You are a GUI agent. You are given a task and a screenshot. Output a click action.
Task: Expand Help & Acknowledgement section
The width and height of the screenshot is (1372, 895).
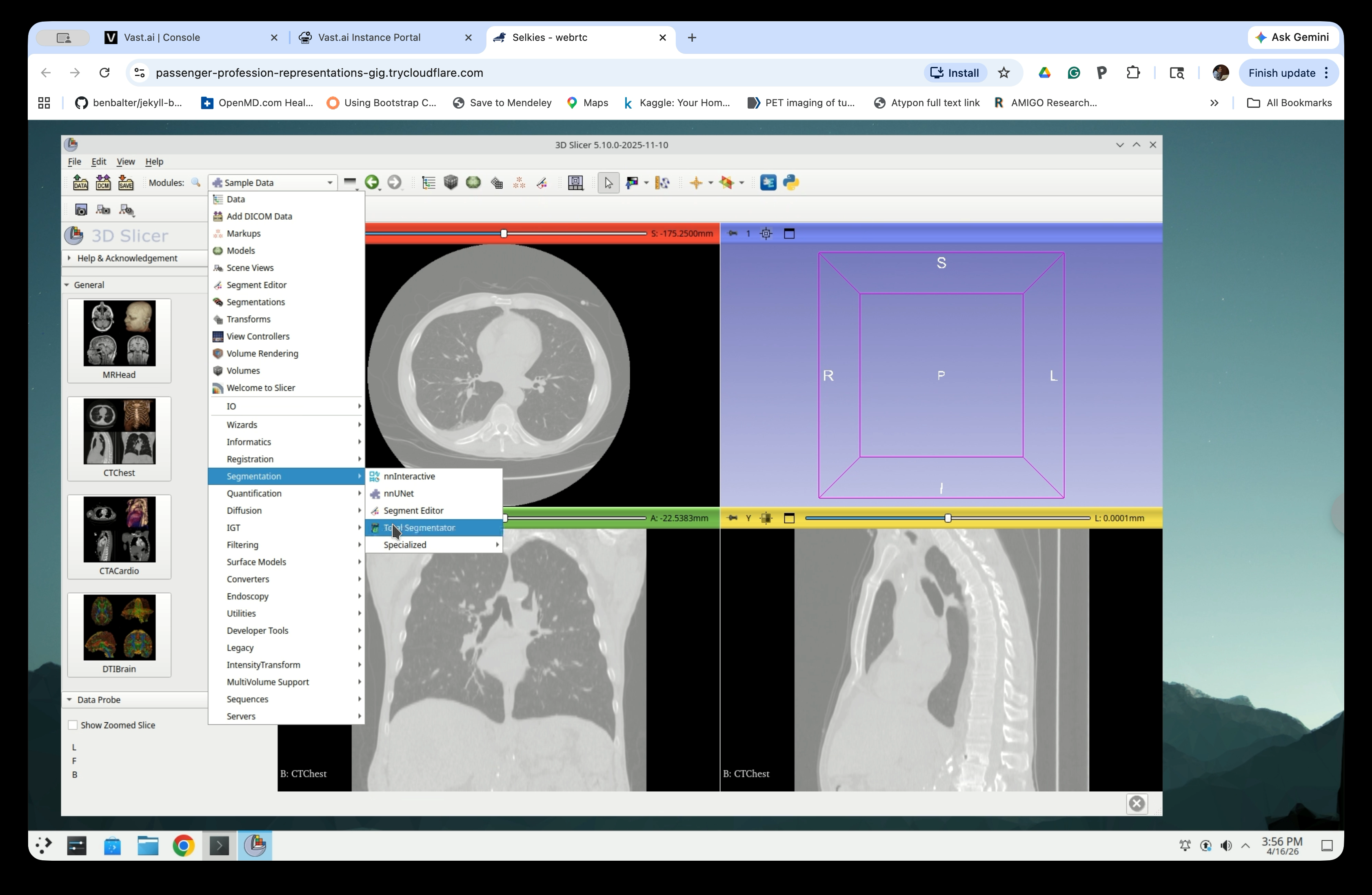pyautogui.click(x=127, y=258)
